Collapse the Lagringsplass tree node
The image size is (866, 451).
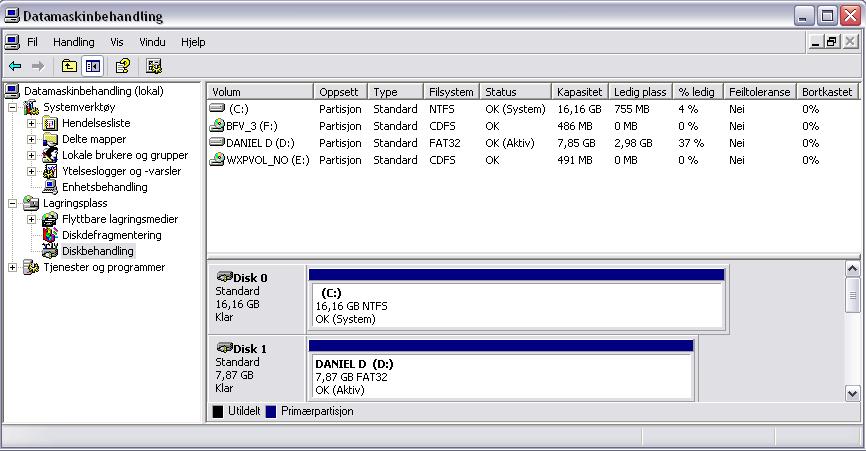12,203
